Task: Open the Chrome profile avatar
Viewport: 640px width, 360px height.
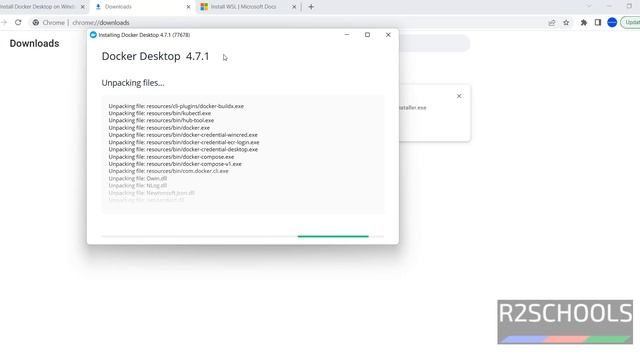Action: pyautogui.click(x=612, y=22)
